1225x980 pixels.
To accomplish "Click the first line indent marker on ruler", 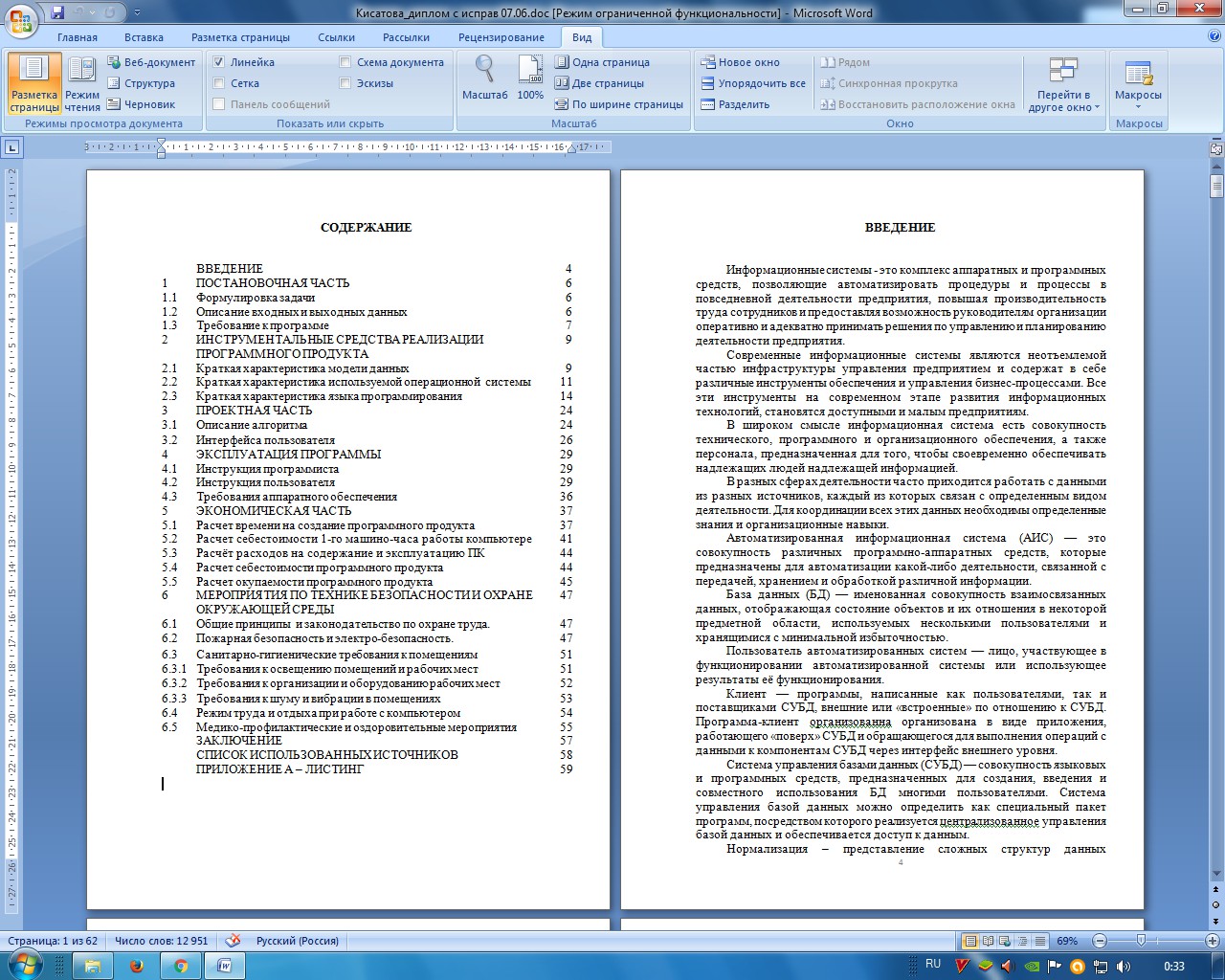I will (161, 144).
